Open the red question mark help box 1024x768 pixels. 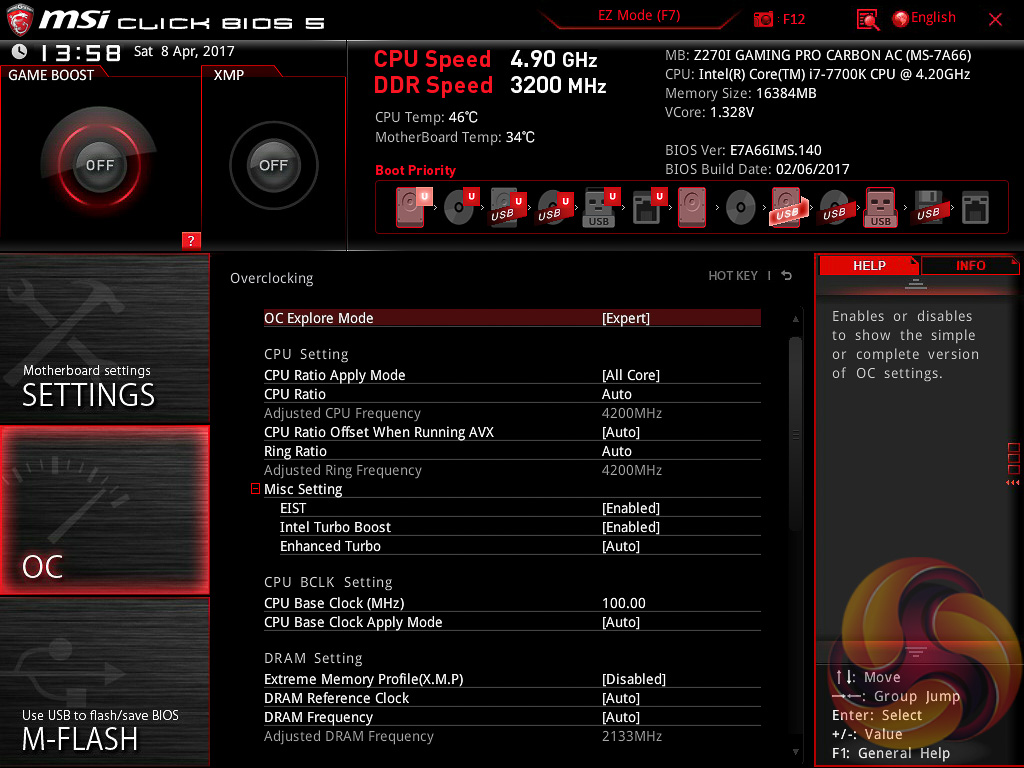(191, 240)
